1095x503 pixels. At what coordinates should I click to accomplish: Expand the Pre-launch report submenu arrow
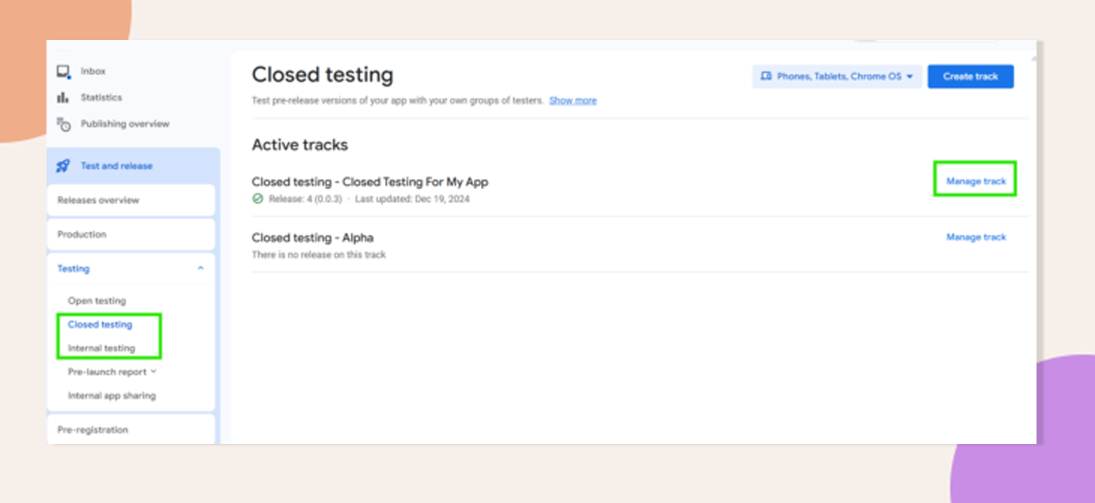[x=154, y=372]
